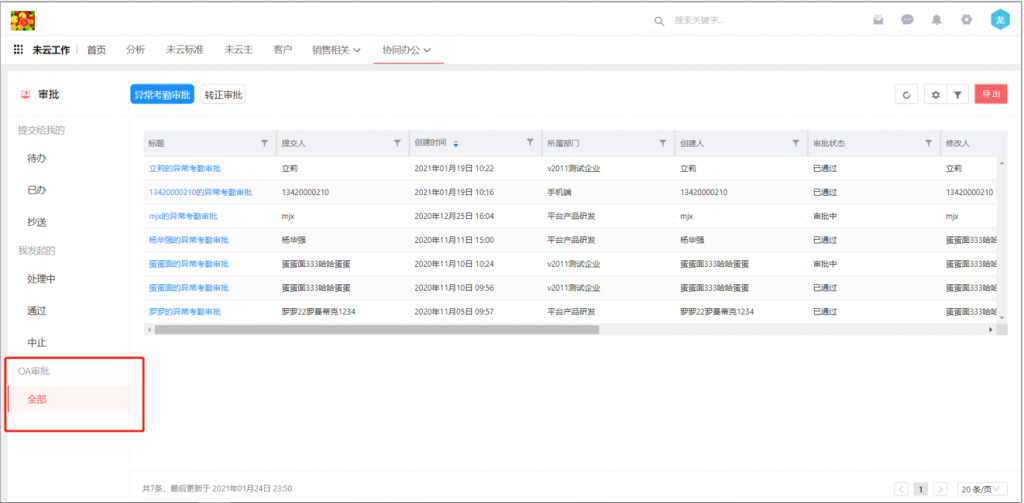Expand the 销售相关 dropdown menu
This screenshot has width=1024, height=503.
click(336, 50)
